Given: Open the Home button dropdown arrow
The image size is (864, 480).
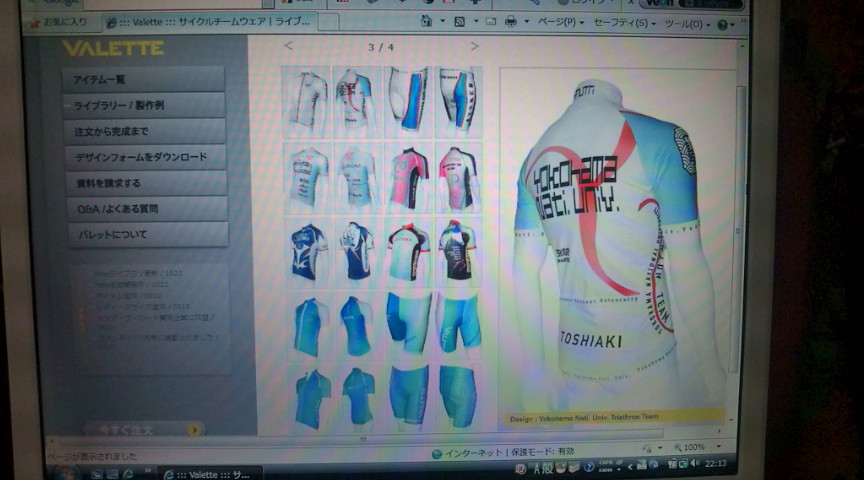Looking at the screenshot, I should click(442, 21).
